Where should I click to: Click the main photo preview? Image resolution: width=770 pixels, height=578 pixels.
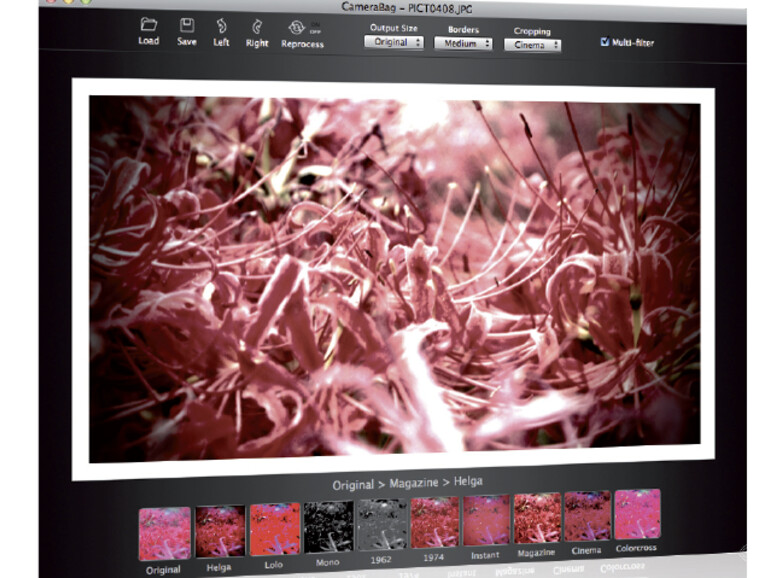click(x=395, y=279)
